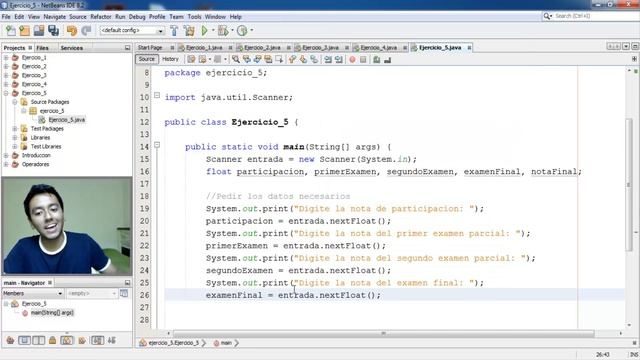Click the Clean and Build Project icon
The image size is (640, 360).
[189, 31]
